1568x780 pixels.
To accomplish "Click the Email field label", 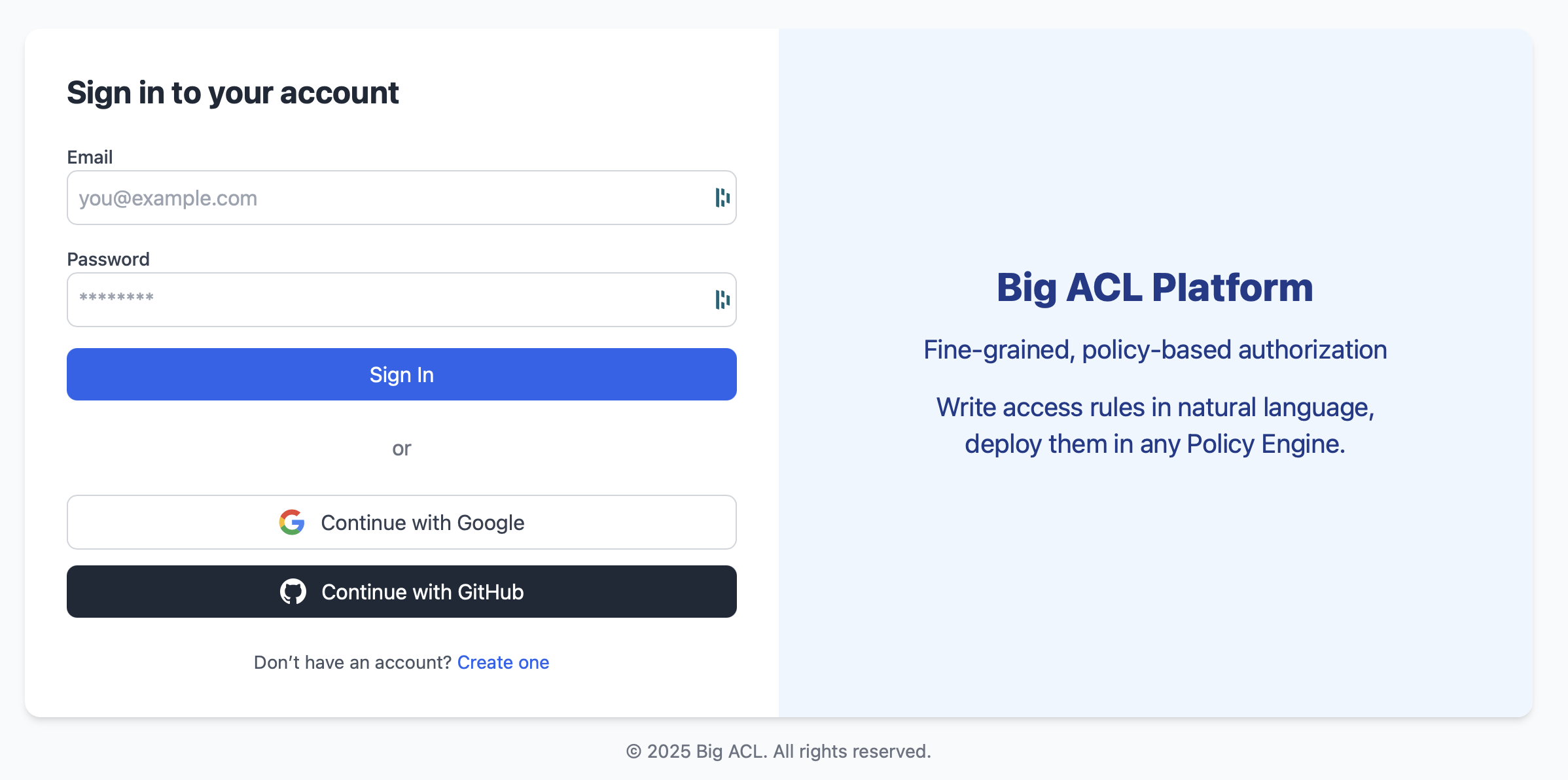I will (90, 157).
